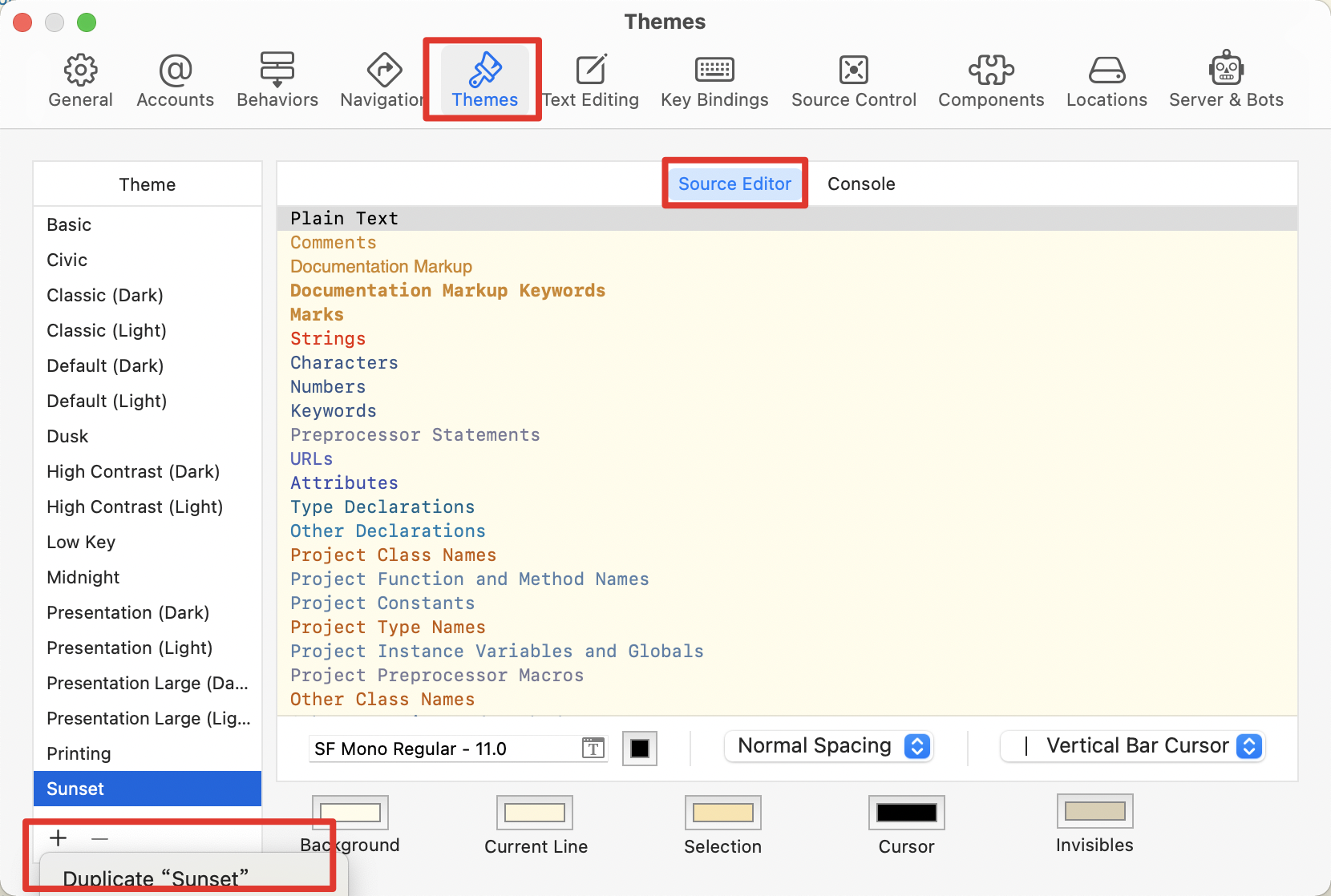The image size is (1331, 896).
Task: Open Text Editing preferences pane
Action: 591,80
